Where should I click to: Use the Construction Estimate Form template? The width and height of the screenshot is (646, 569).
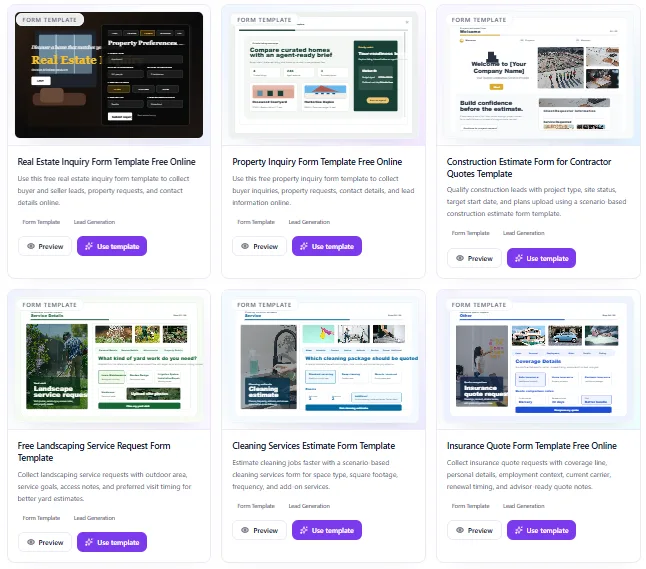click(541, 258)
